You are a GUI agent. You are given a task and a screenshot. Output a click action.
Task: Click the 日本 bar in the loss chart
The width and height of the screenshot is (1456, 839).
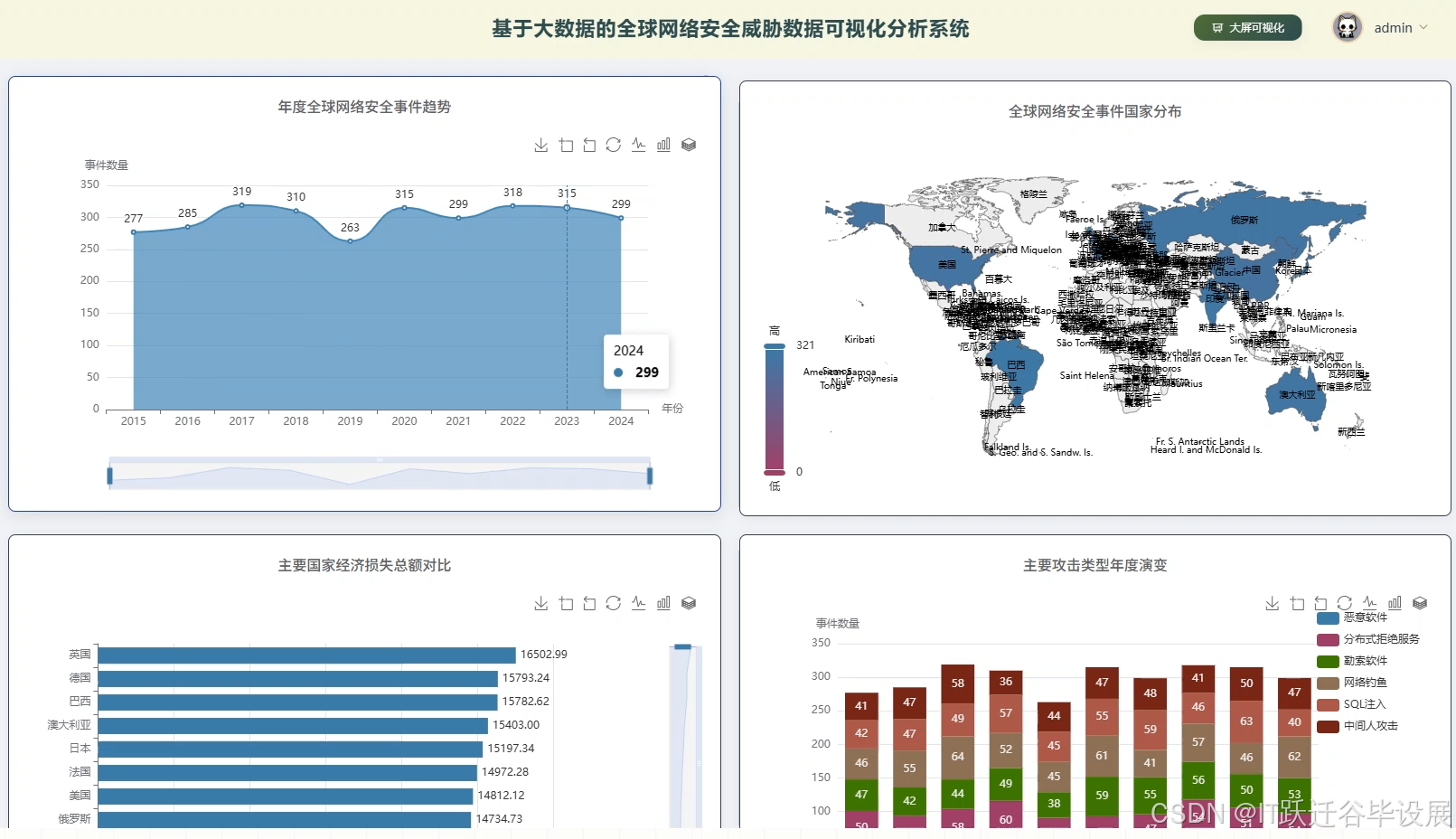coord(290,749)
